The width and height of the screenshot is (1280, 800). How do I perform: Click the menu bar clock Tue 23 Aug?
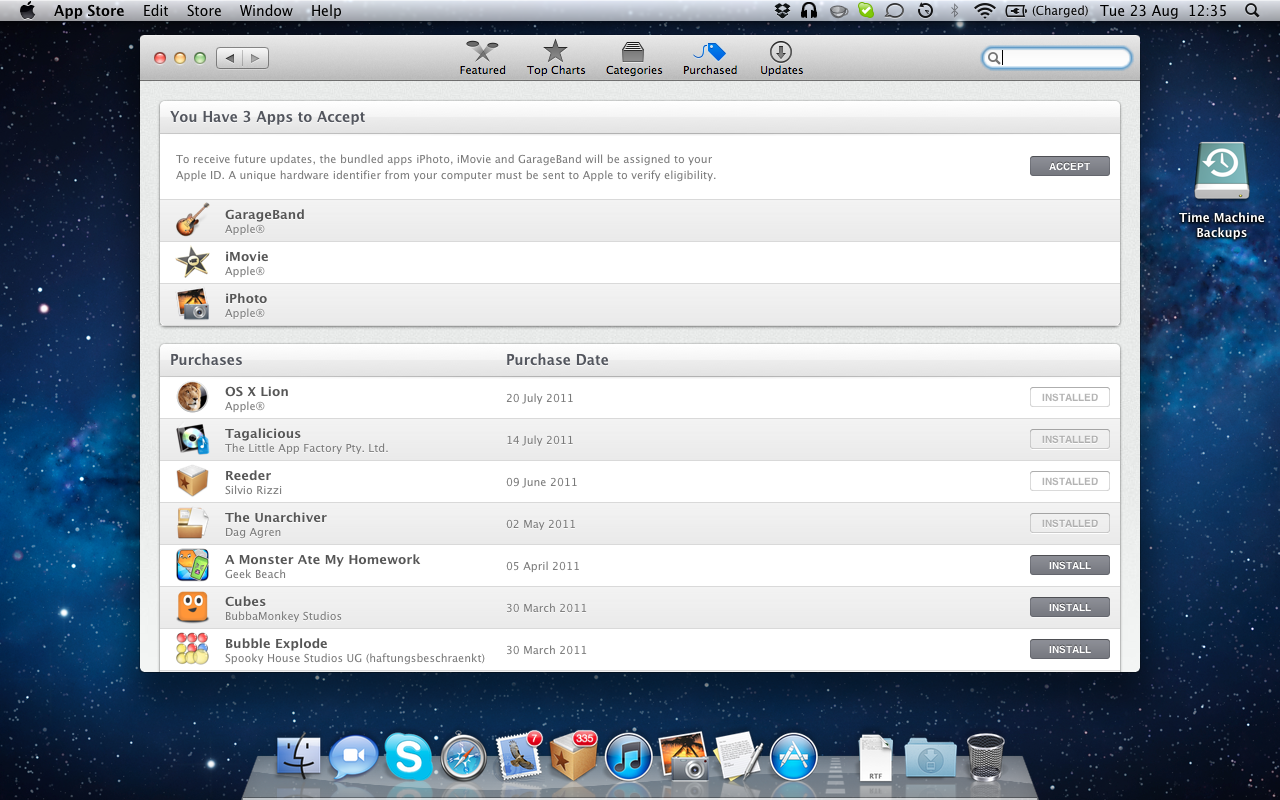[1163, 11]
